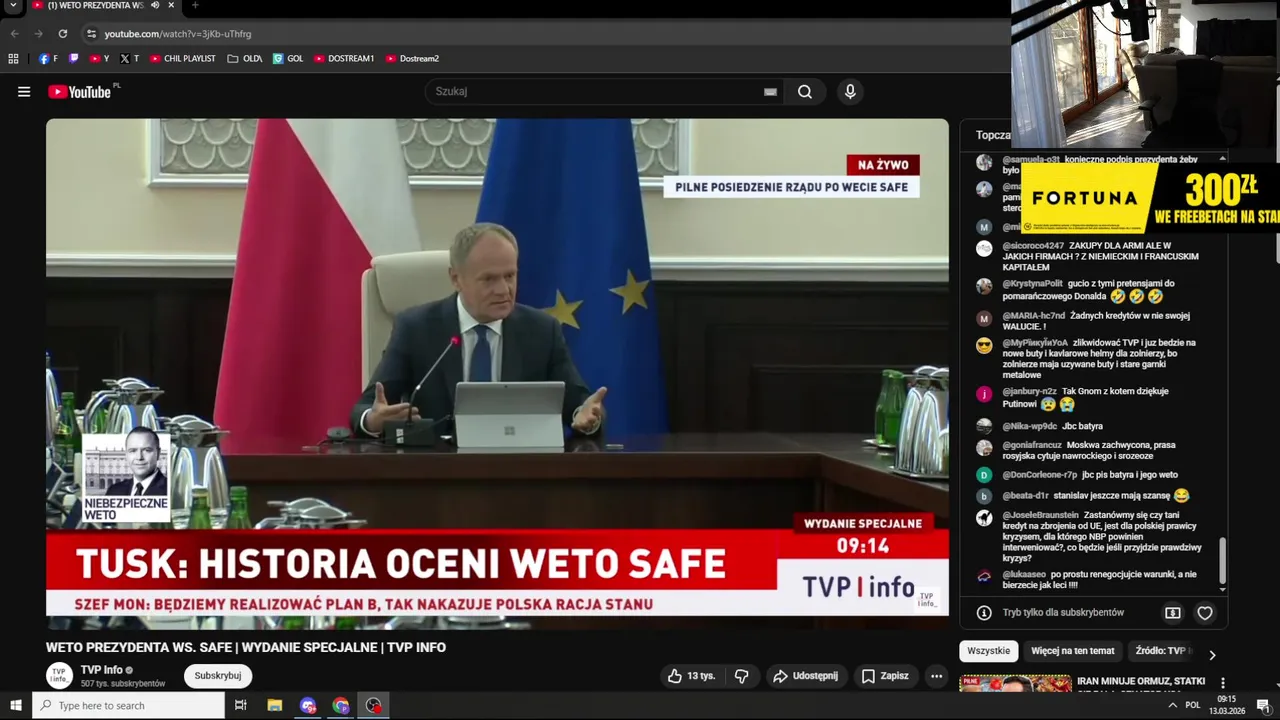Open more actions three-dot menu under video

click(x=936, y=676)
